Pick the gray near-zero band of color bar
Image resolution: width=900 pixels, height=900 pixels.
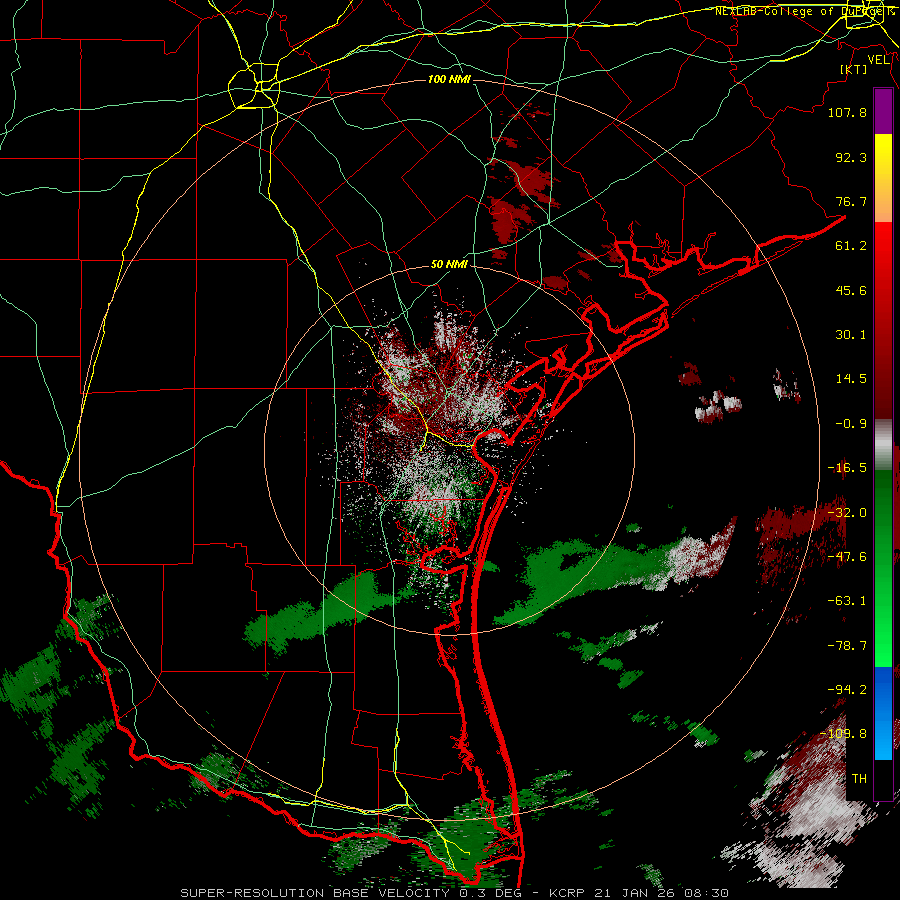tap(883, 445)
